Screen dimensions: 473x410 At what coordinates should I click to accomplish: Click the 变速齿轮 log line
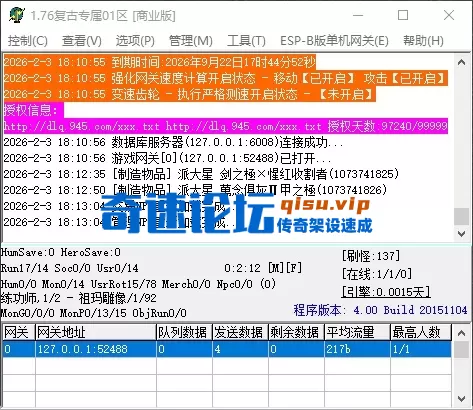pos(189,94)
